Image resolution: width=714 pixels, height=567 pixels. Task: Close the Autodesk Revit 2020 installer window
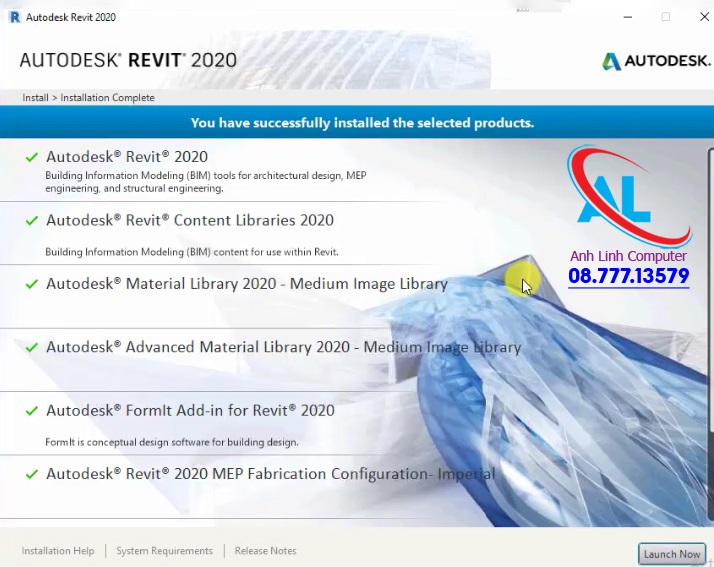click(703, 17)
